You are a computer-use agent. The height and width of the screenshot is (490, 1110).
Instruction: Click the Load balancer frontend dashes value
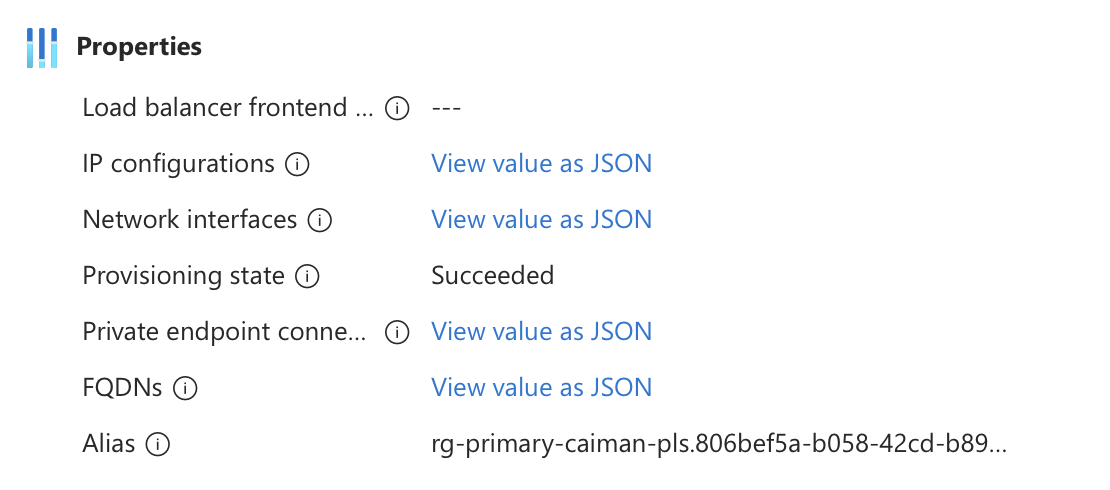point(446,108)
